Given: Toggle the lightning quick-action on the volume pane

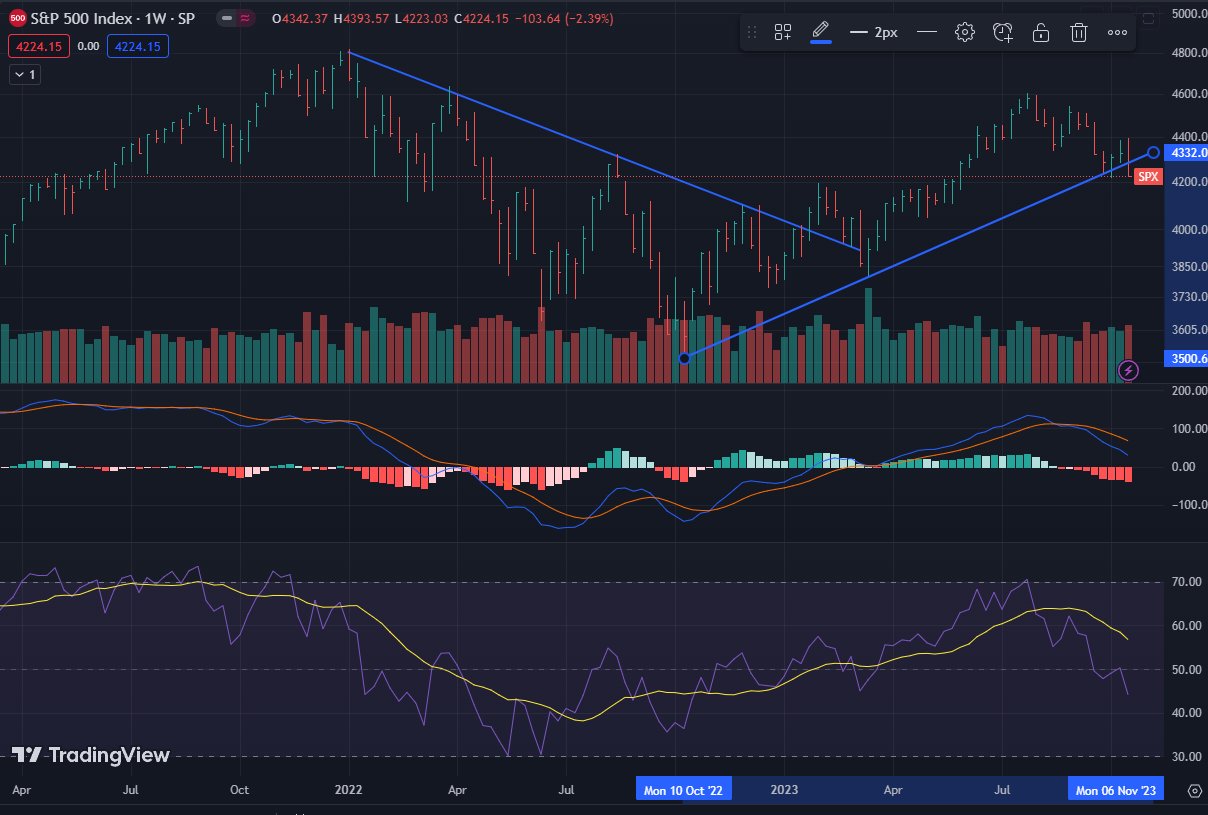Looking at the screenshot, I should tap(1128, 370).
